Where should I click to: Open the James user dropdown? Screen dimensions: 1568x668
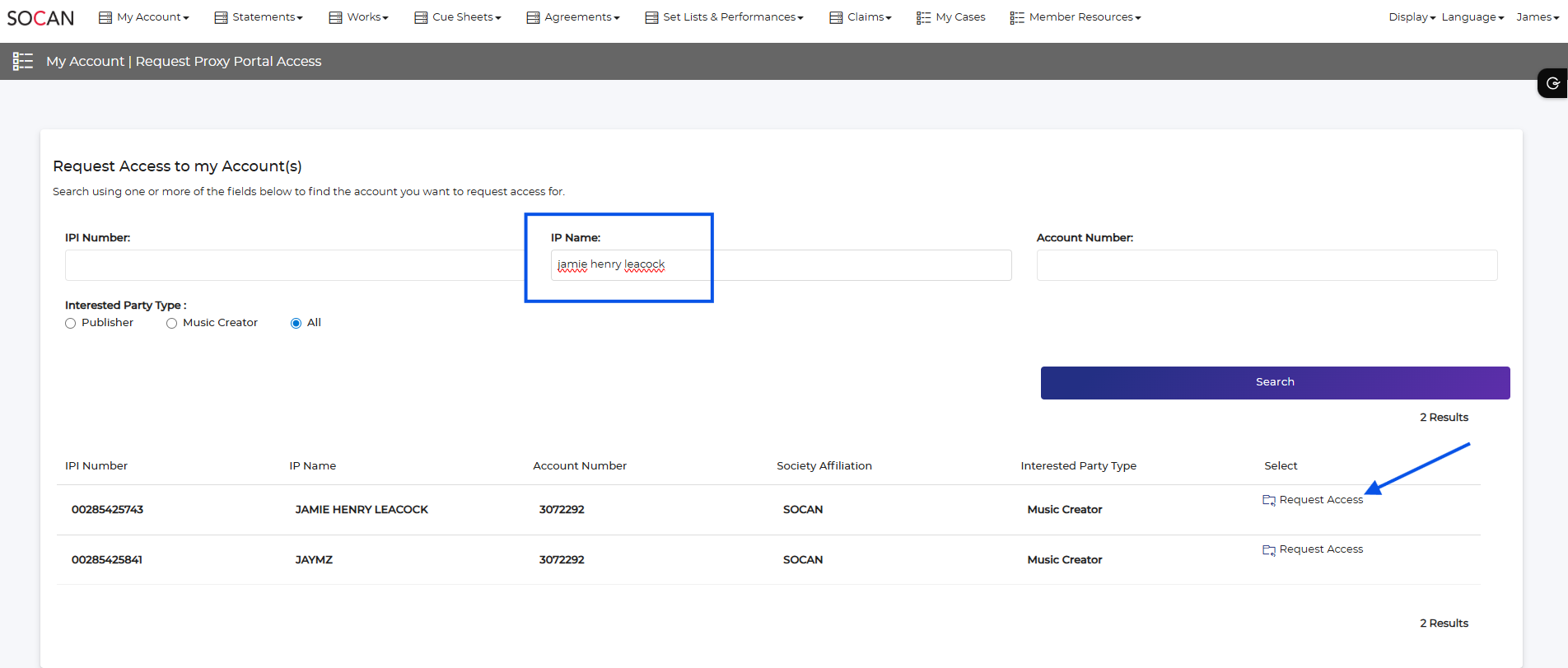pos(1537,17)
